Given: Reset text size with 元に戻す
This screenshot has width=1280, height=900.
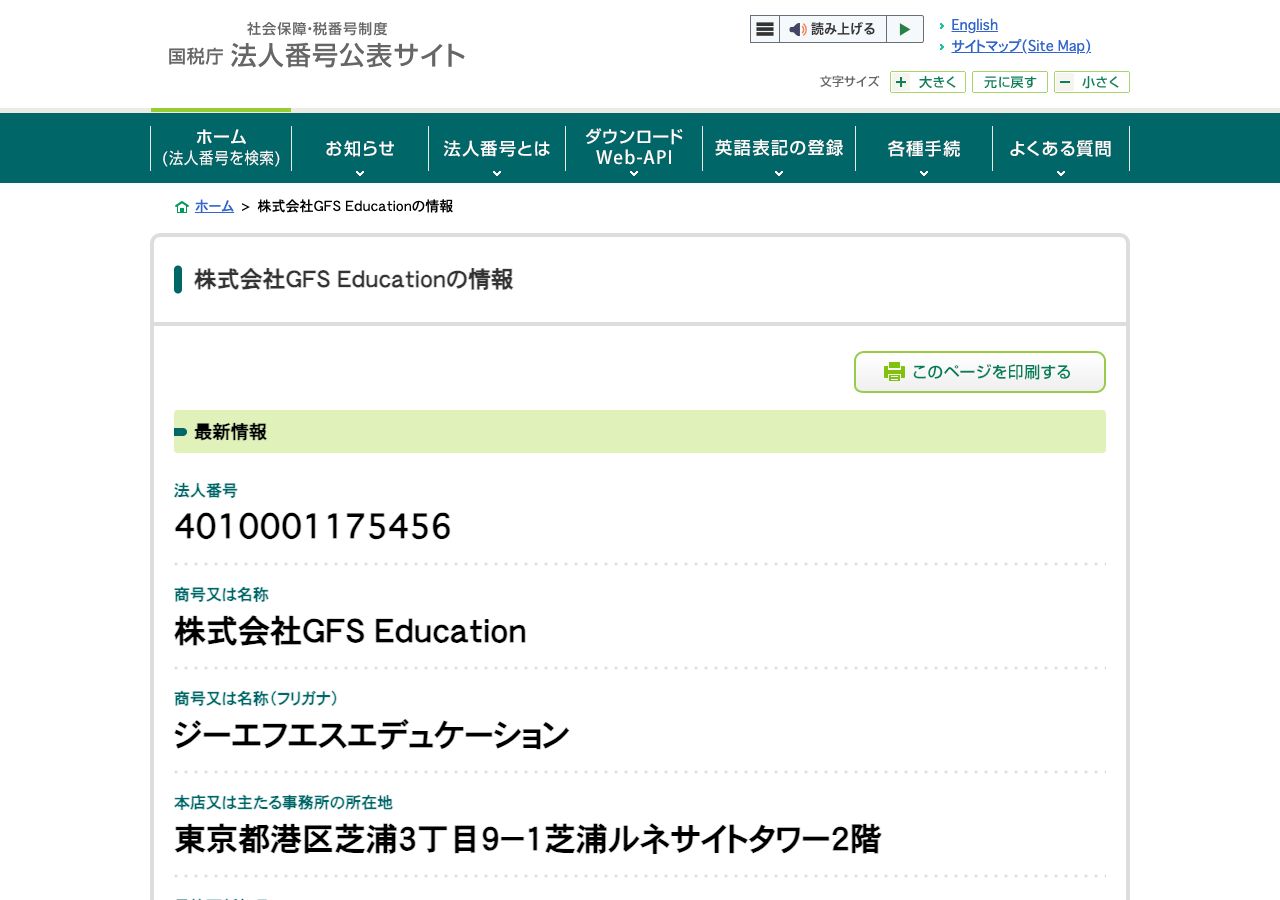Looking at the screenshot, I should (x=1010, y=82).
